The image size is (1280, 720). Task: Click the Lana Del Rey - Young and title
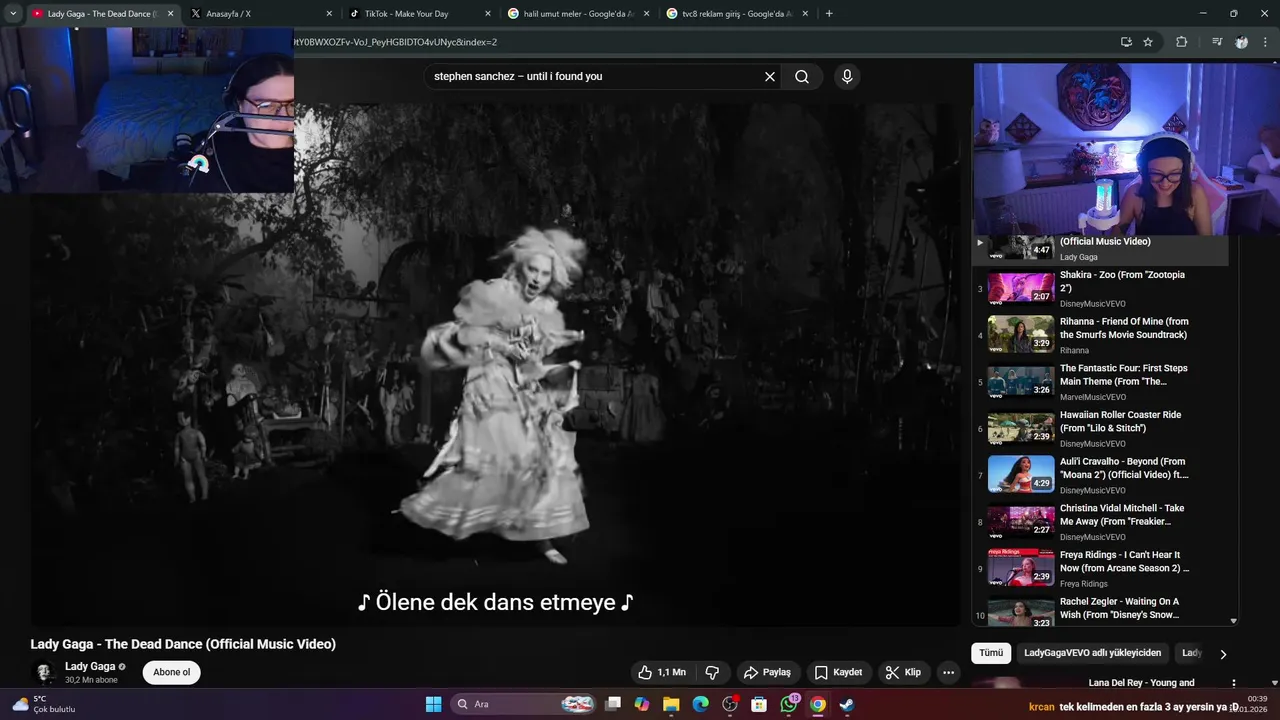tap(1141, 683)
